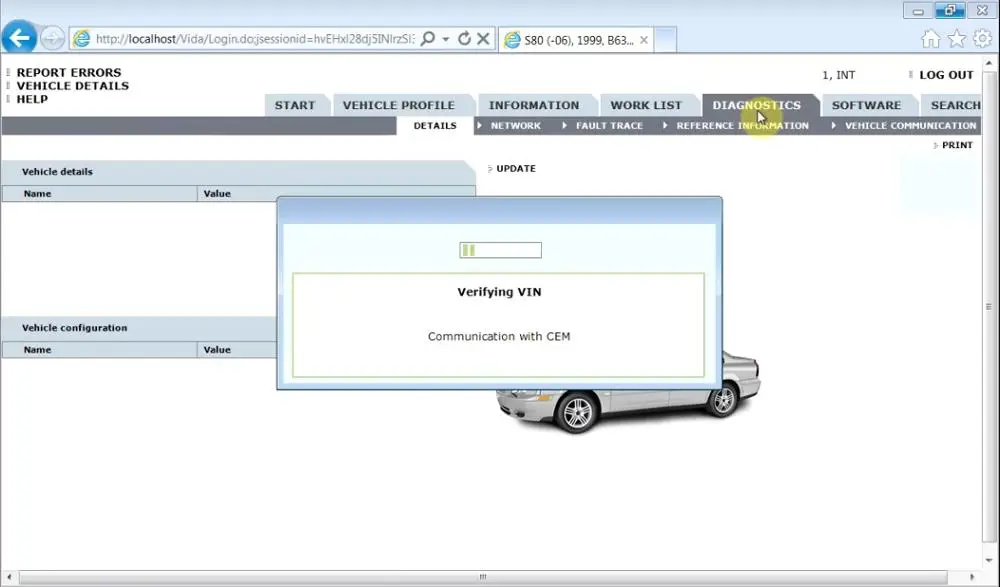
Task: Click the stop loading X icon
Action: pos(483,39)
